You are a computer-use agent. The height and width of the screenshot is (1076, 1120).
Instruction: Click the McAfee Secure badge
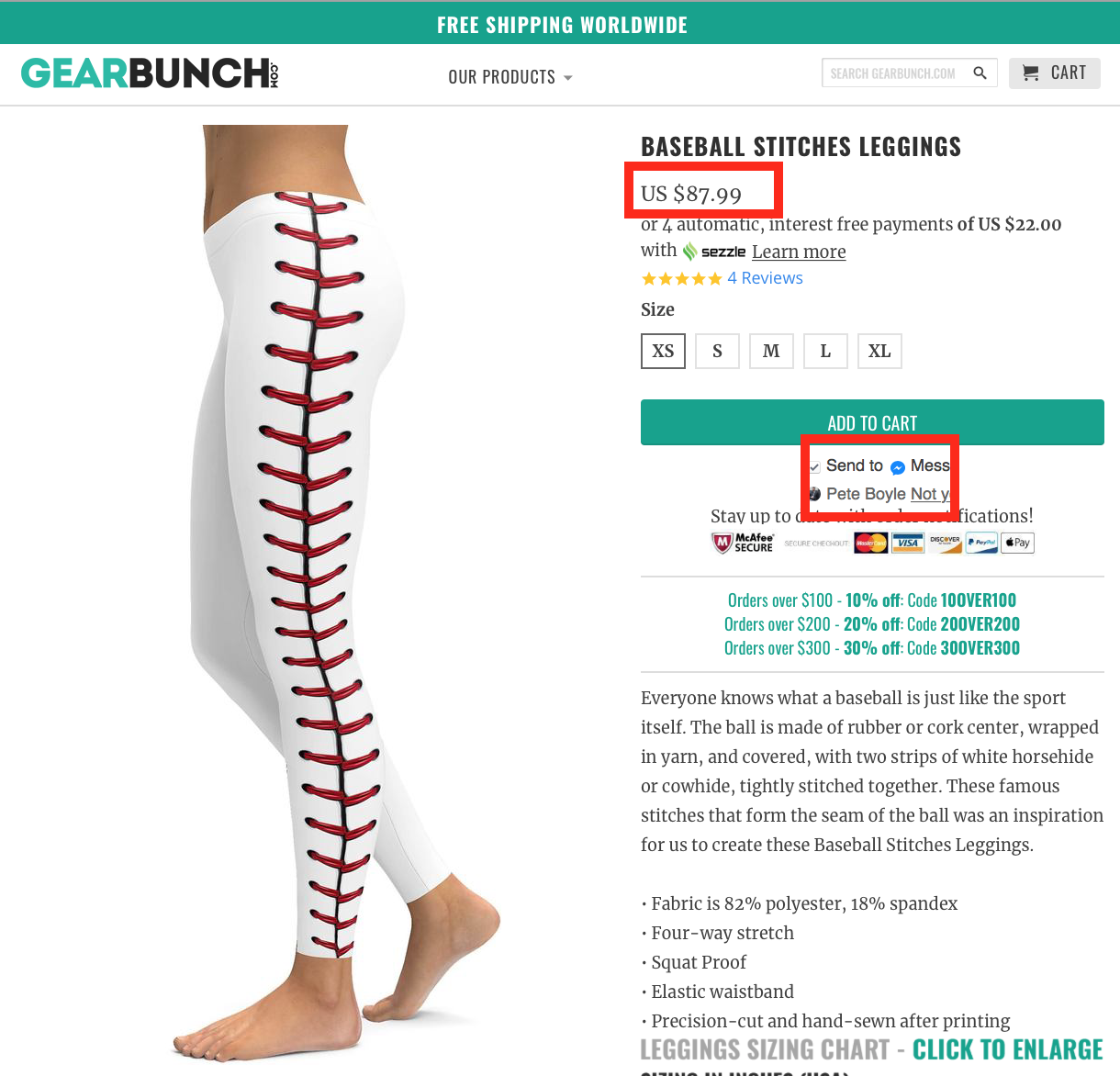coord(744,543)
